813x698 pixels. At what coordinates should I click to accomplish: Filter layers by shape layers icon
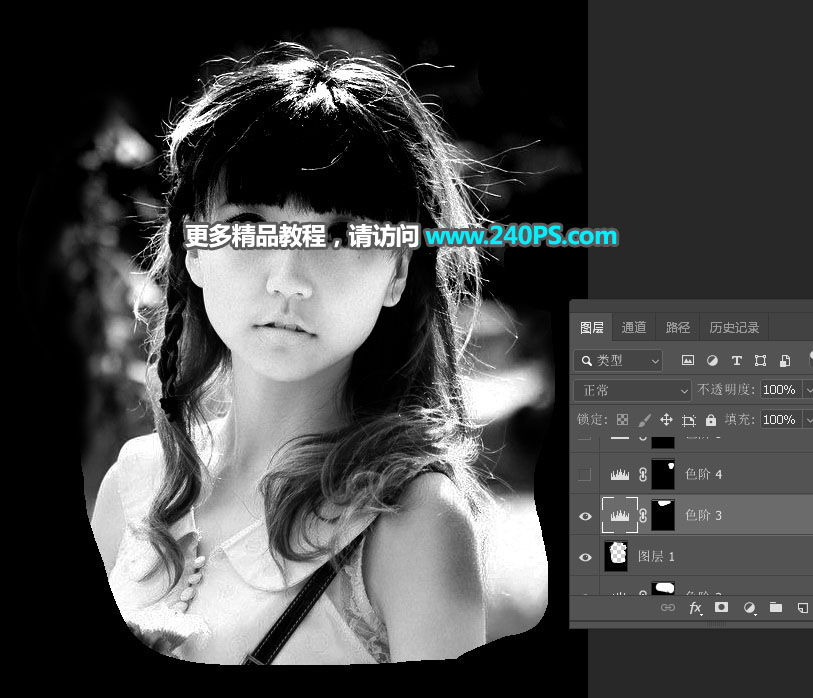click(x=760, y=360)
